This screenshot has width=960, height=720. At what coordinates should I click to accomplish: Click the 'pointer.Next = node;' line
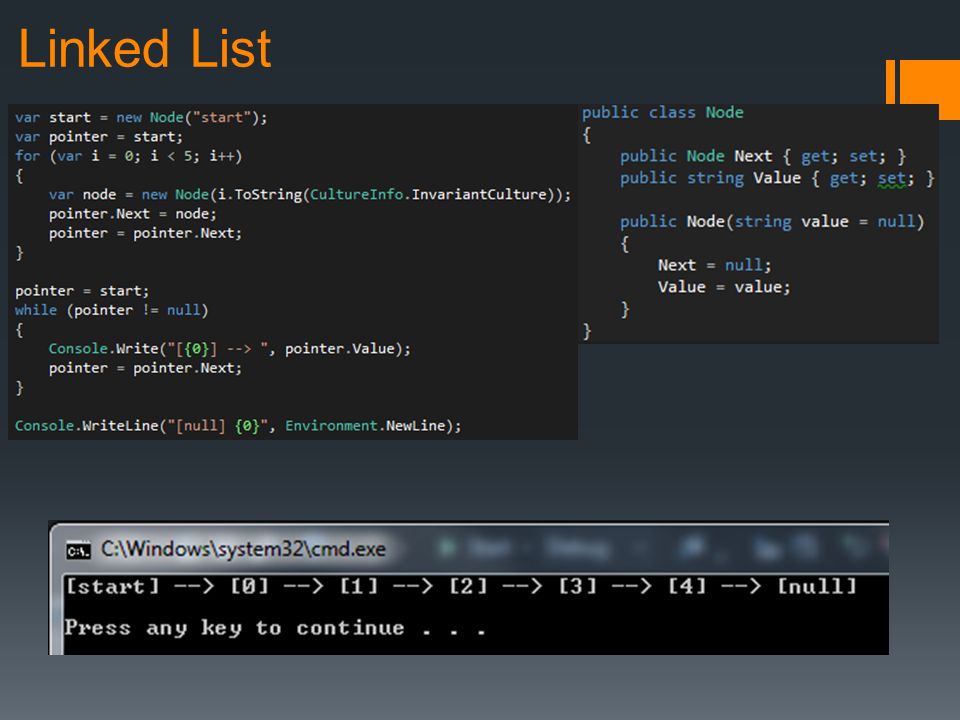click(132, 214)
